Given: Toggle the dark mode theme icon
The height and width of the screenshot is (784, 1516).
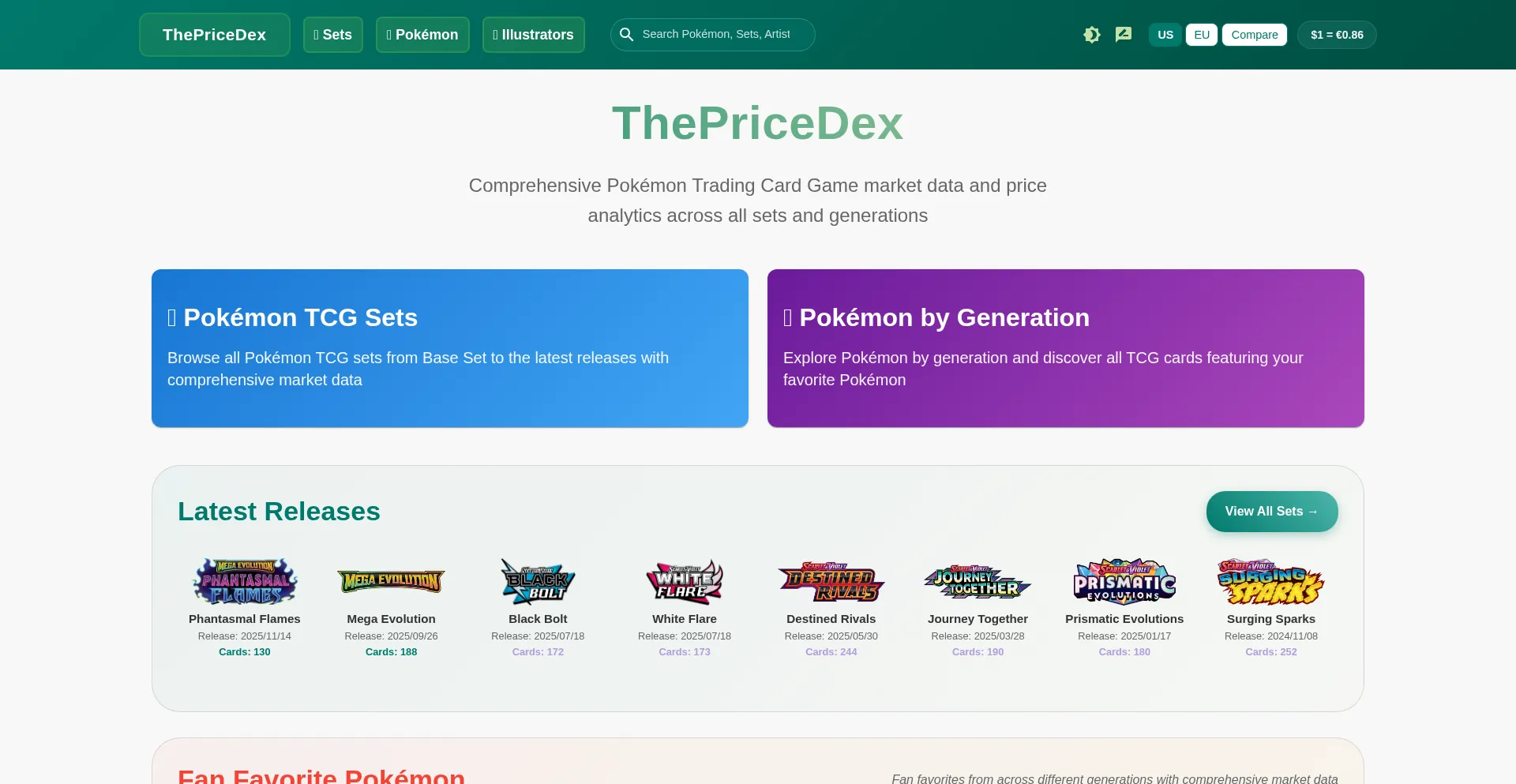Looking at the screenshot, I should tap(1092, 35).
